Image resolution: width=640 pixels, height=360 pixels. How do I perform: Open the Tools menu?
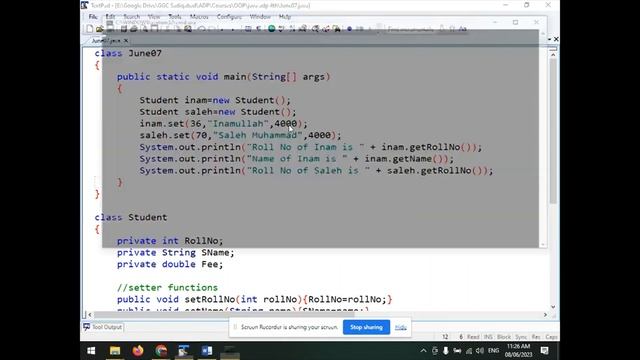175,17
